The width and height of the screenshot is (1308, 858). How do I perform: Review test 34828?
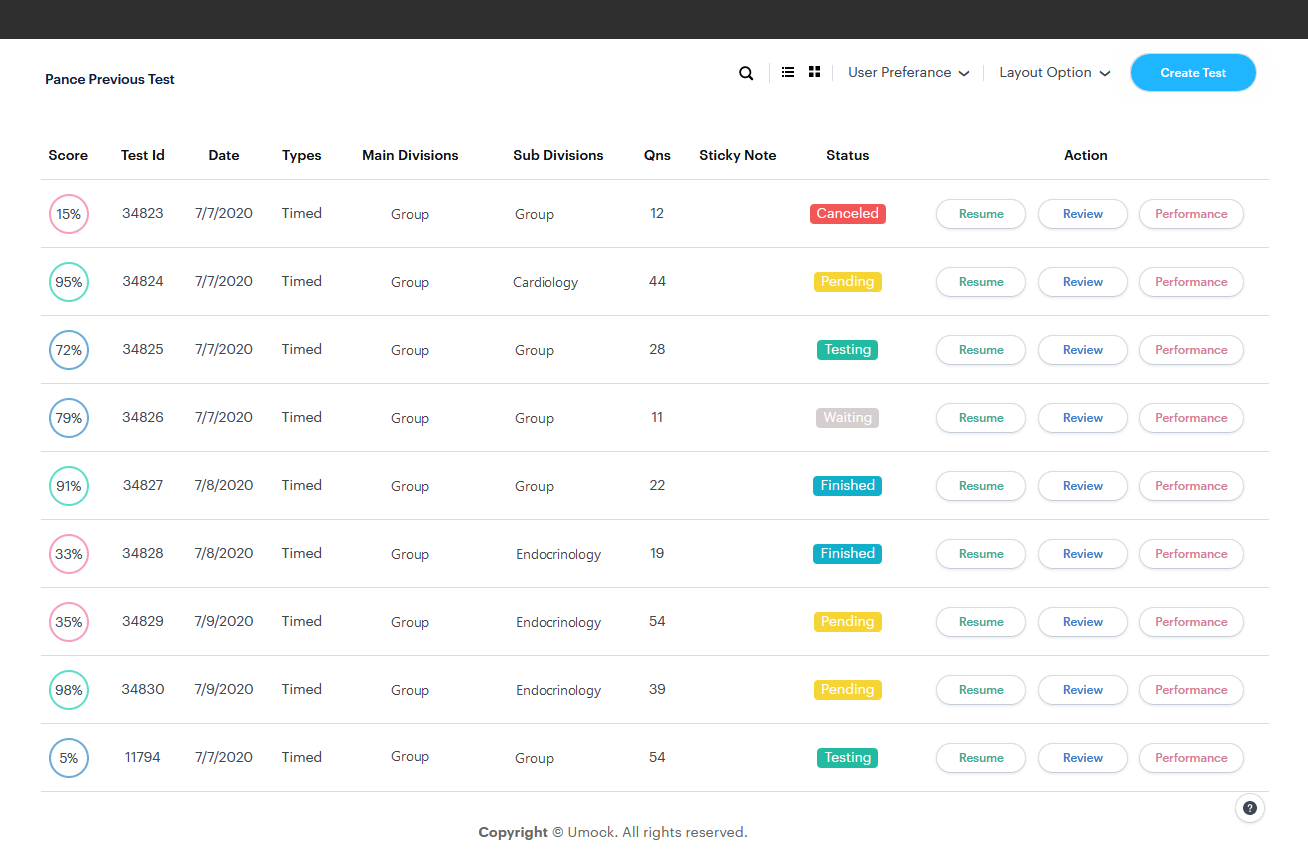pos(1083,554)
